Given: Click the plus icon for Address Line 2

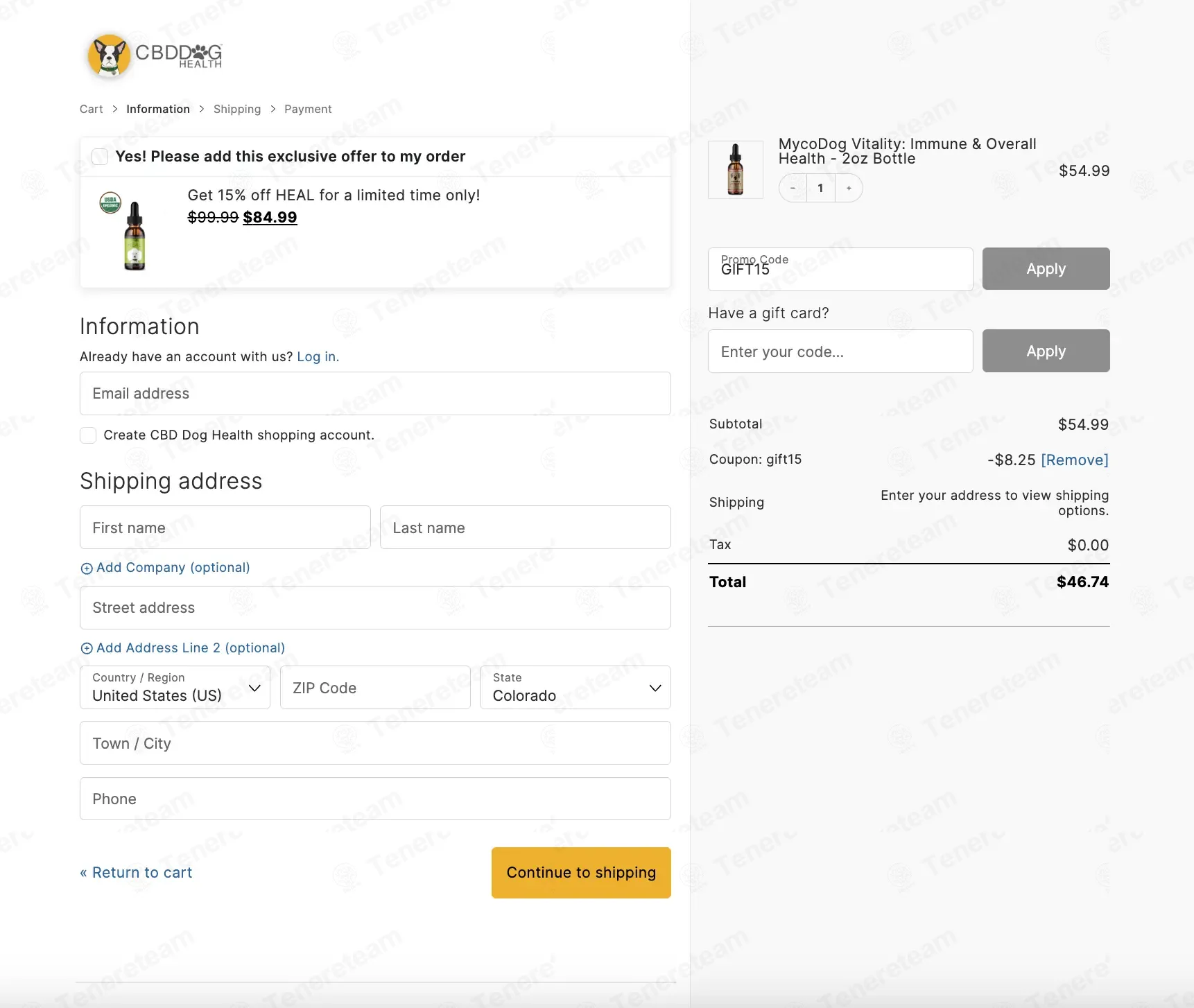Looking at the screenshot, I should tap(87, 649).
